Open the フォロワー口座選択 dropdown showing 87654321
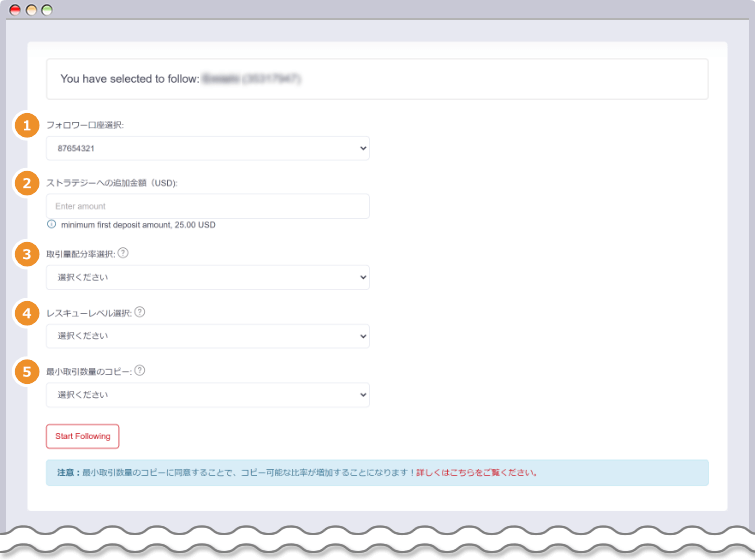The height and width of the screenshot is (560, 755). pos(208,148)
